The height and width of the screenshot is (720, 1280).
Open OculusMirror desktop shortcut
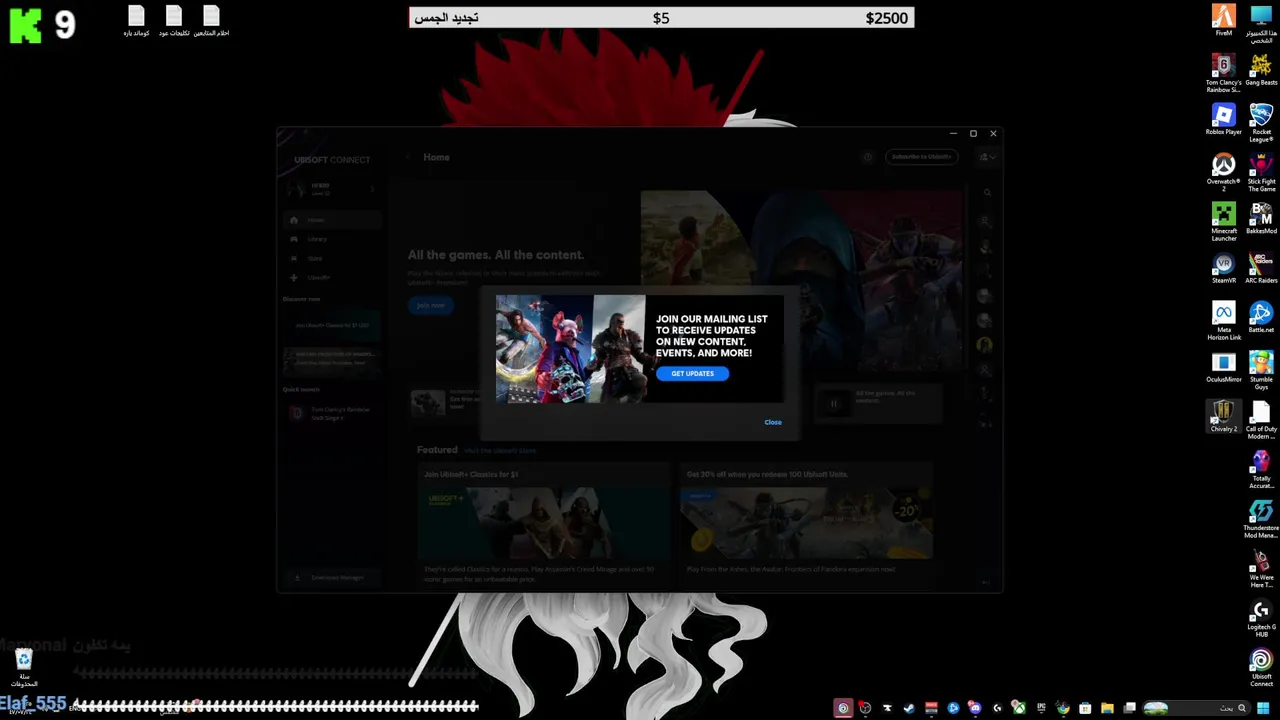click(x=1224, y=367)
